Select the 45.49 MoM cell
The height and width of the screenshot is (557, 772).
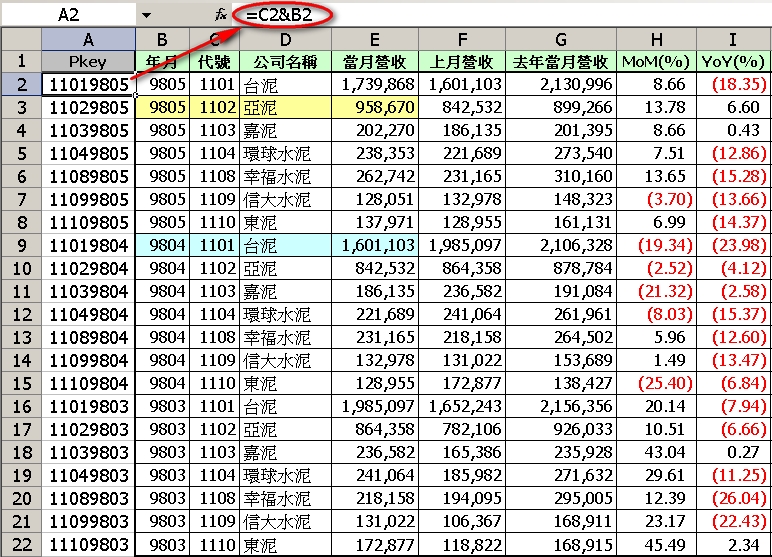(x=656, y=545)
